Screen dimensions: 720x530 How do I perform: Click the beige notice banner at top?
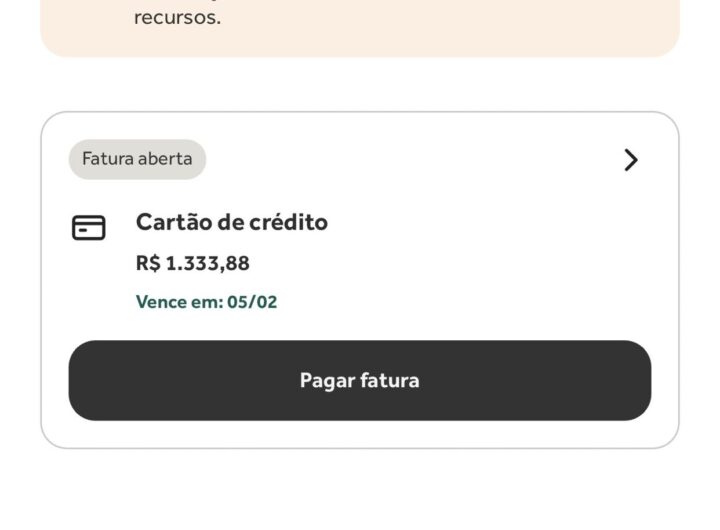[x=360, y=28]
